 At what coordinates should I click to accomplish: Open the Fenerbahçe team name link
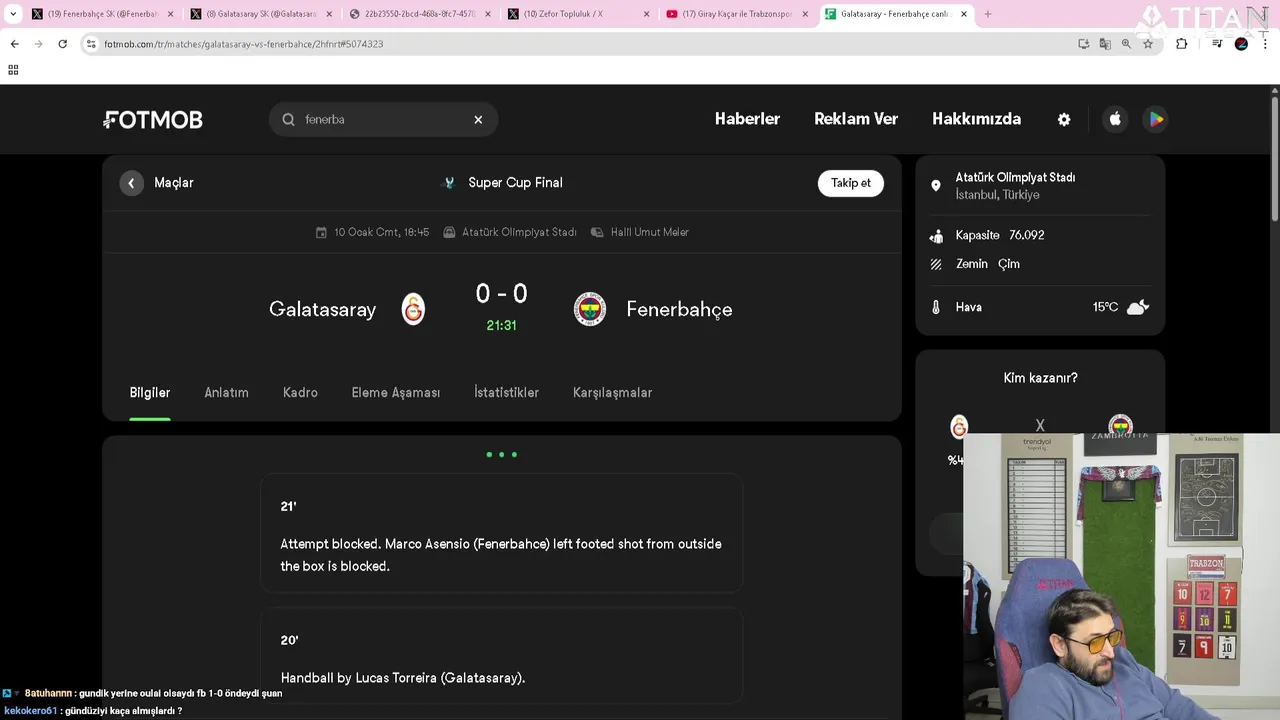[x=679, y=310]
